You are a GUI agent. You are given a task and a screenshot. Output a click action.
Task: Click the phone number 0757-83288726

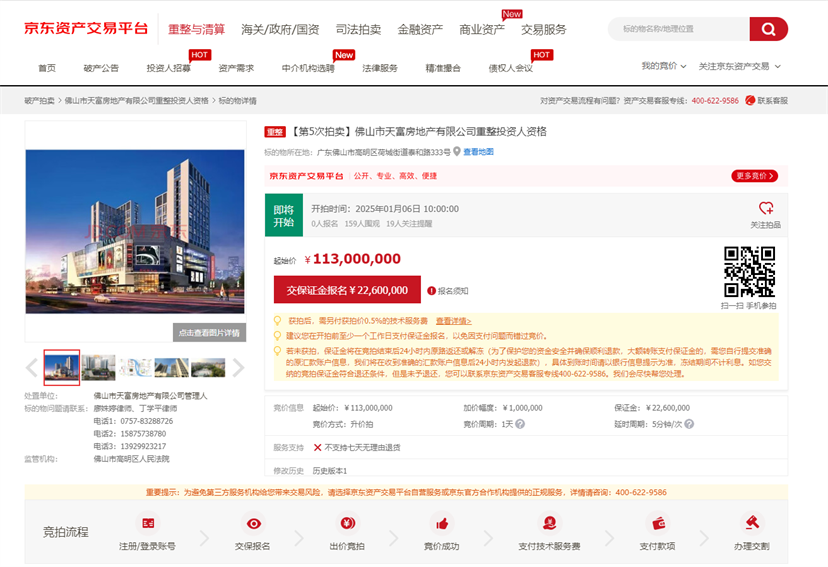147,421
